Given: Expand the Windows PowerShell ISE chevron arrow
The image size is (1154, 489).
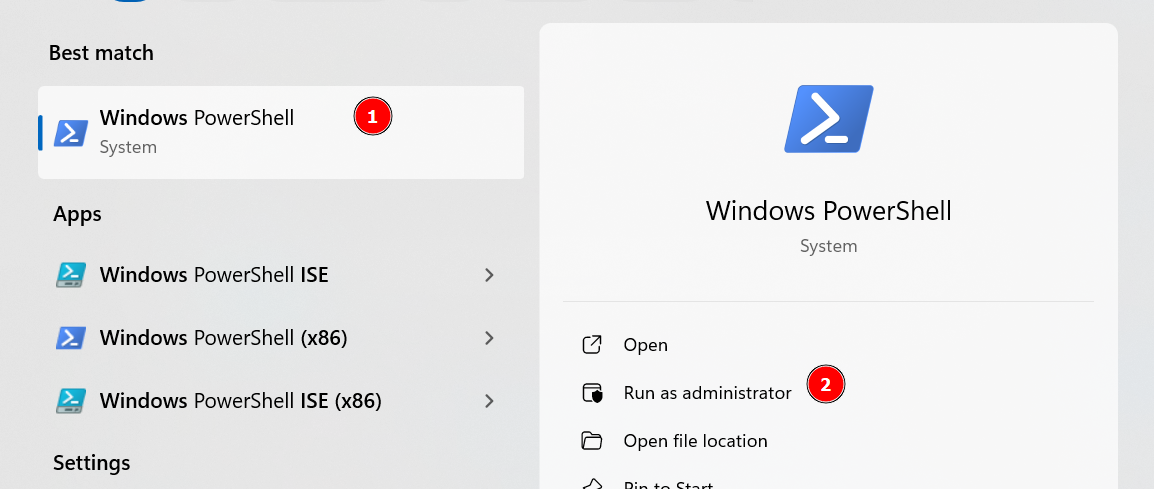Looking at the screenshot, I should click(x=489, y=275).
